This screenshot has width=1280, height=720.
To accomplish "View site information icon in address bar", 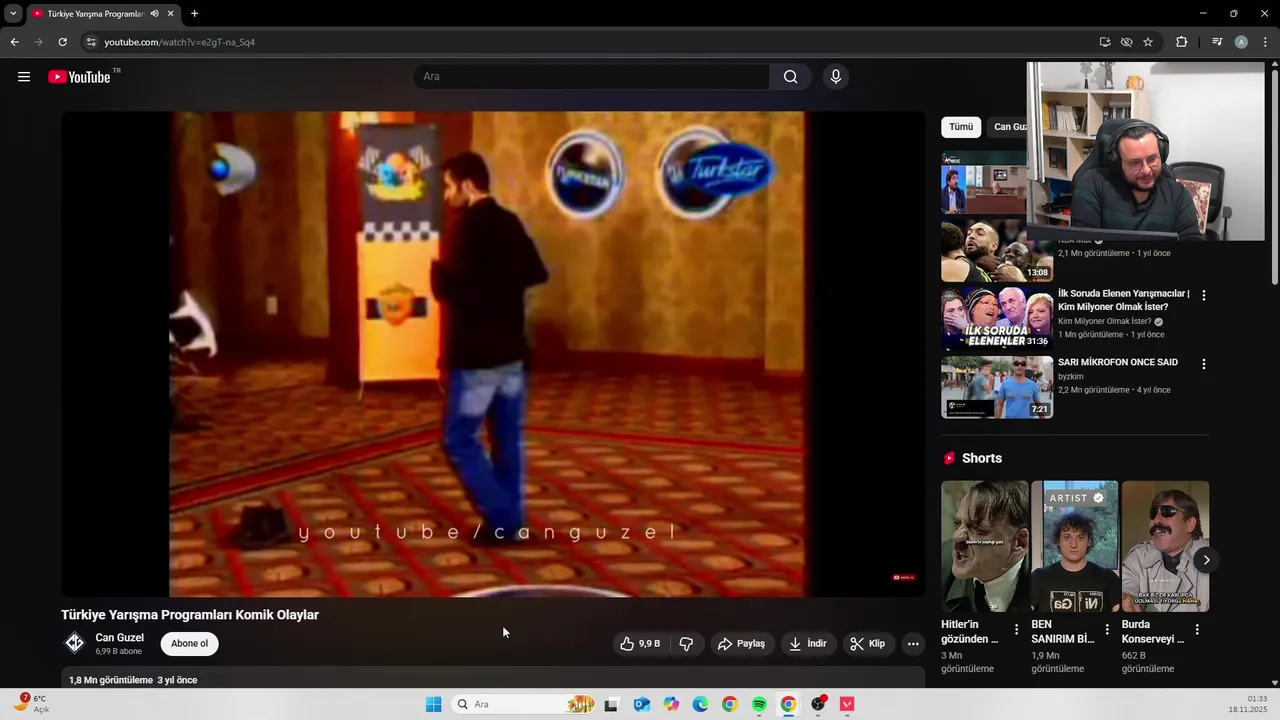I will pyautogui.click(x=91, y=42).
